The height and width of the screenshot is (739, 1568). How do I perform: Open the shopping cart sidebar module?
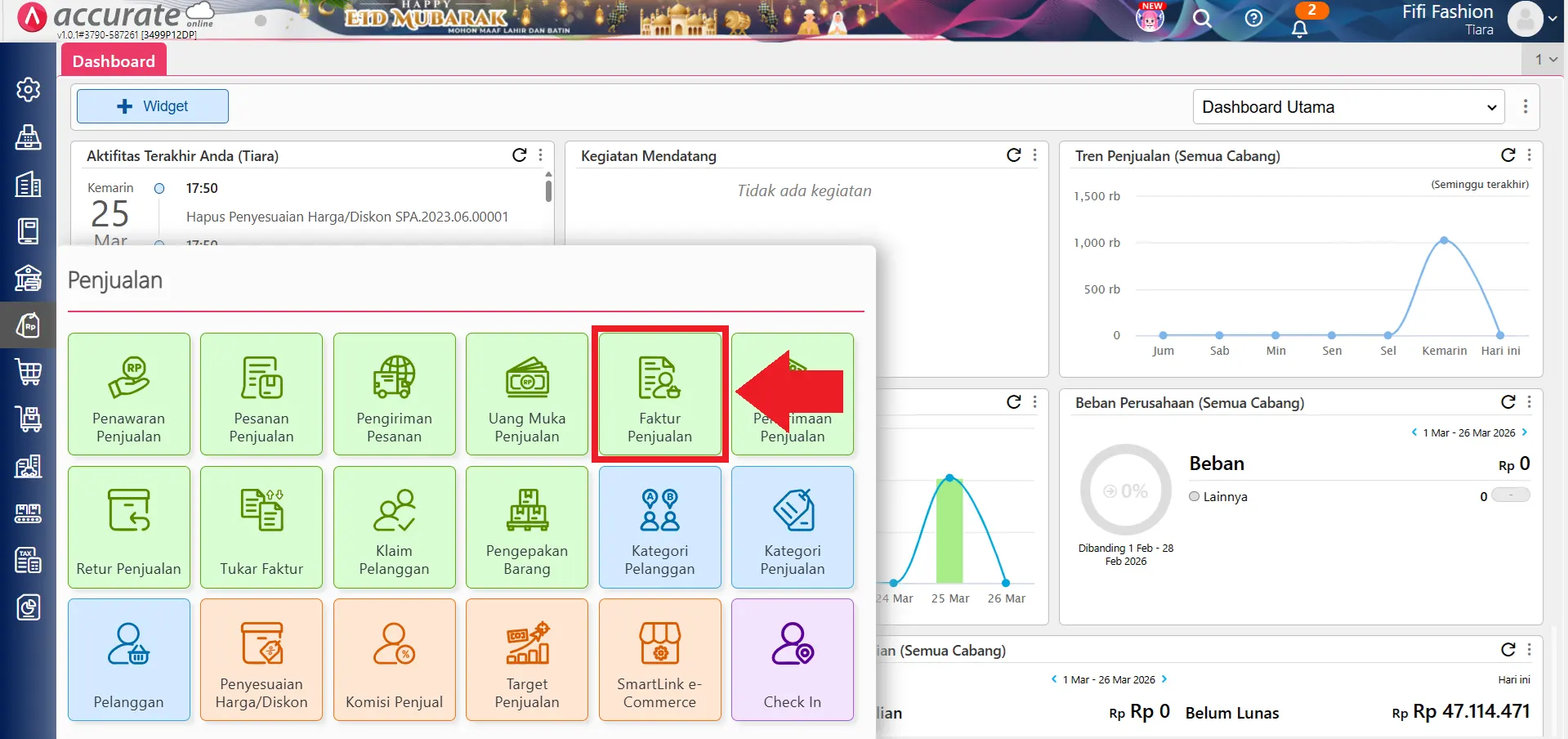pos(29,373)
